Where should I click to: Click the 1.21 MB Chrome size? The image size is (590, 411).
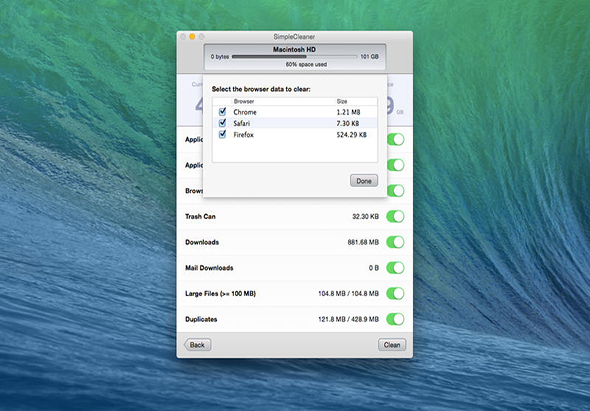click(348, 112)
